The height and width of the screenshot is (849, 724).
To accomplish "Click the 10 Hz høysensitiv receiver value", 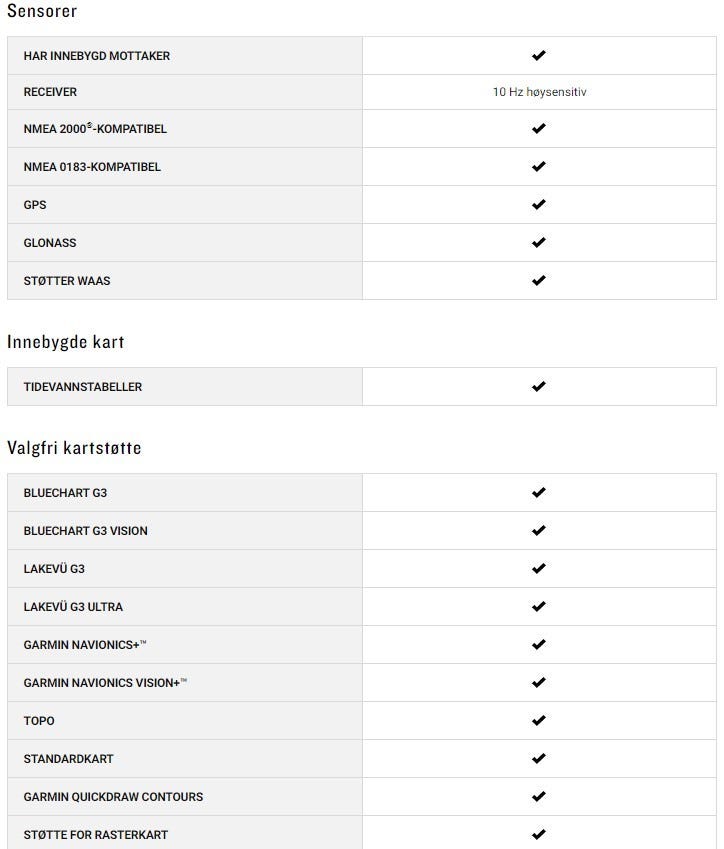I will coord(539,92).
